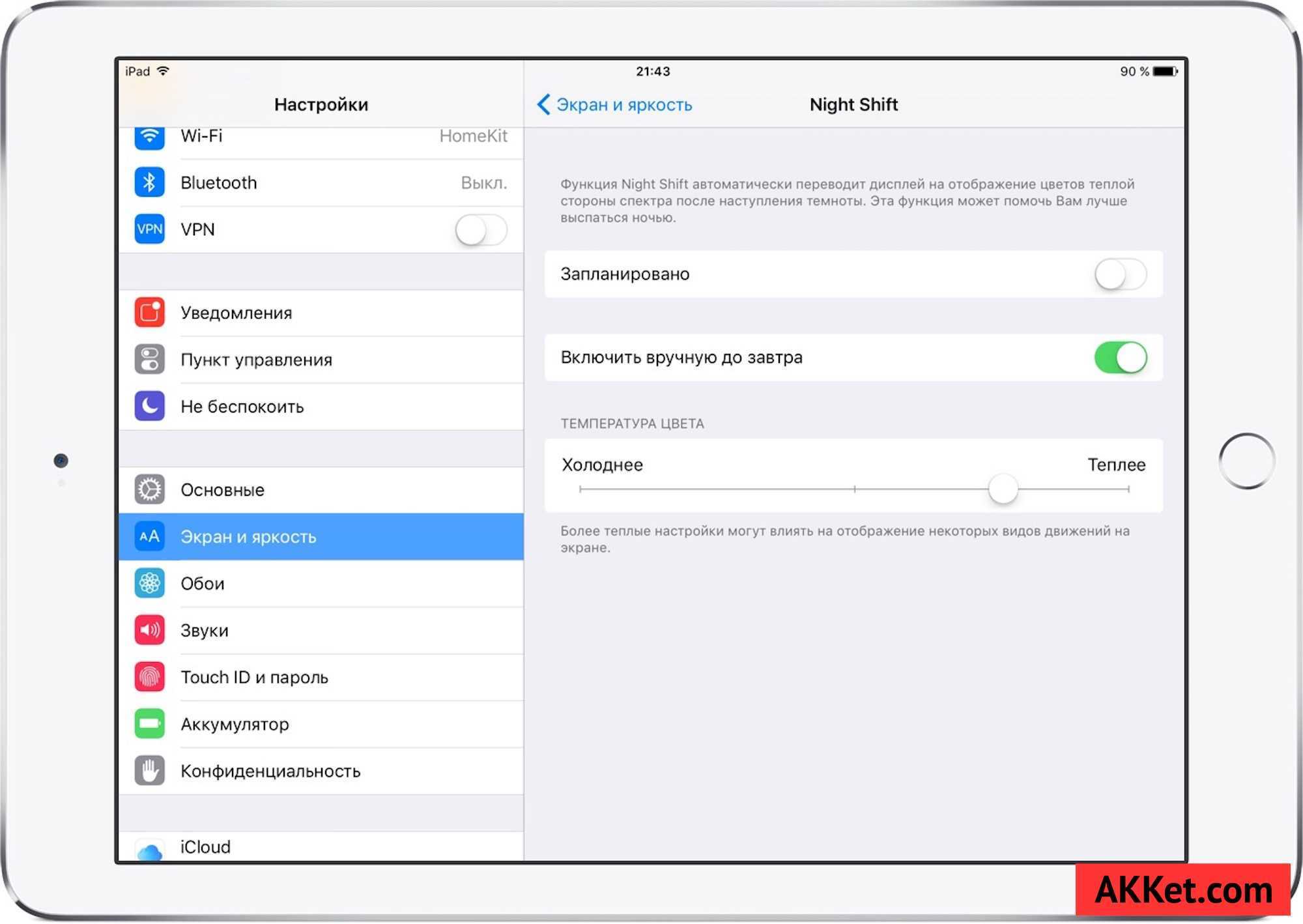
Task: Tap the iPad carrier label
Action: click(x=137, y=72)
